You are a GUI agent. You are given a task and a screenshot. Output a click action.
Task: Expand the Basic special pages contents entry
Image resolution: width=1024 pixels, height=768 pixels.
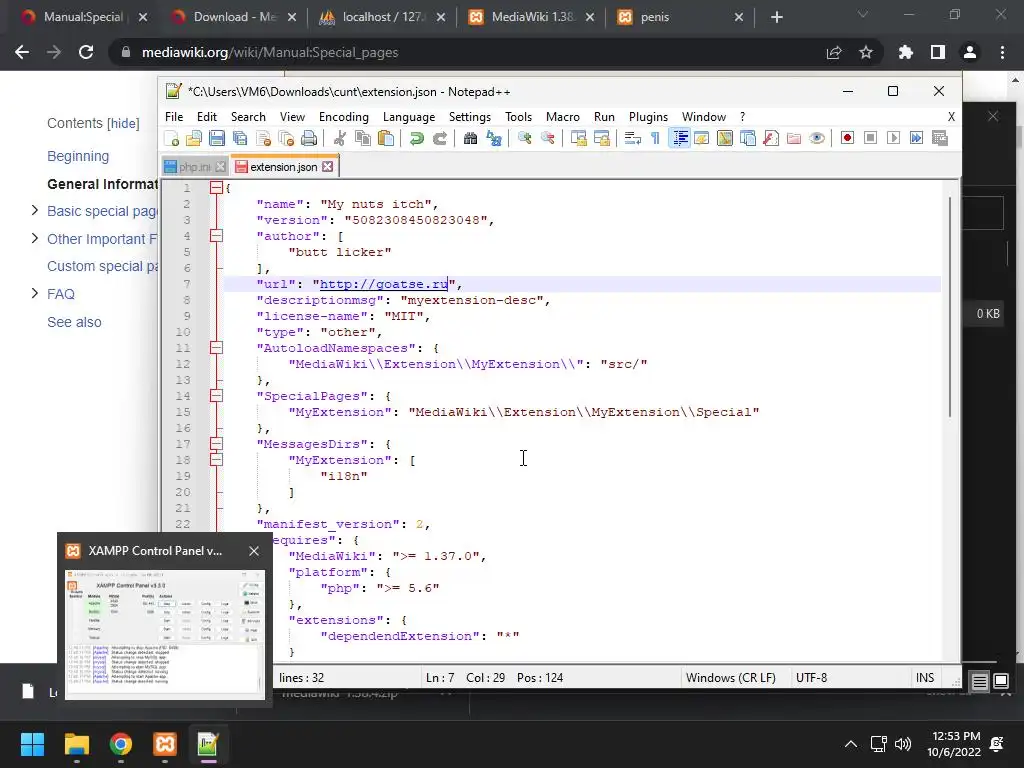click(35, 210)
